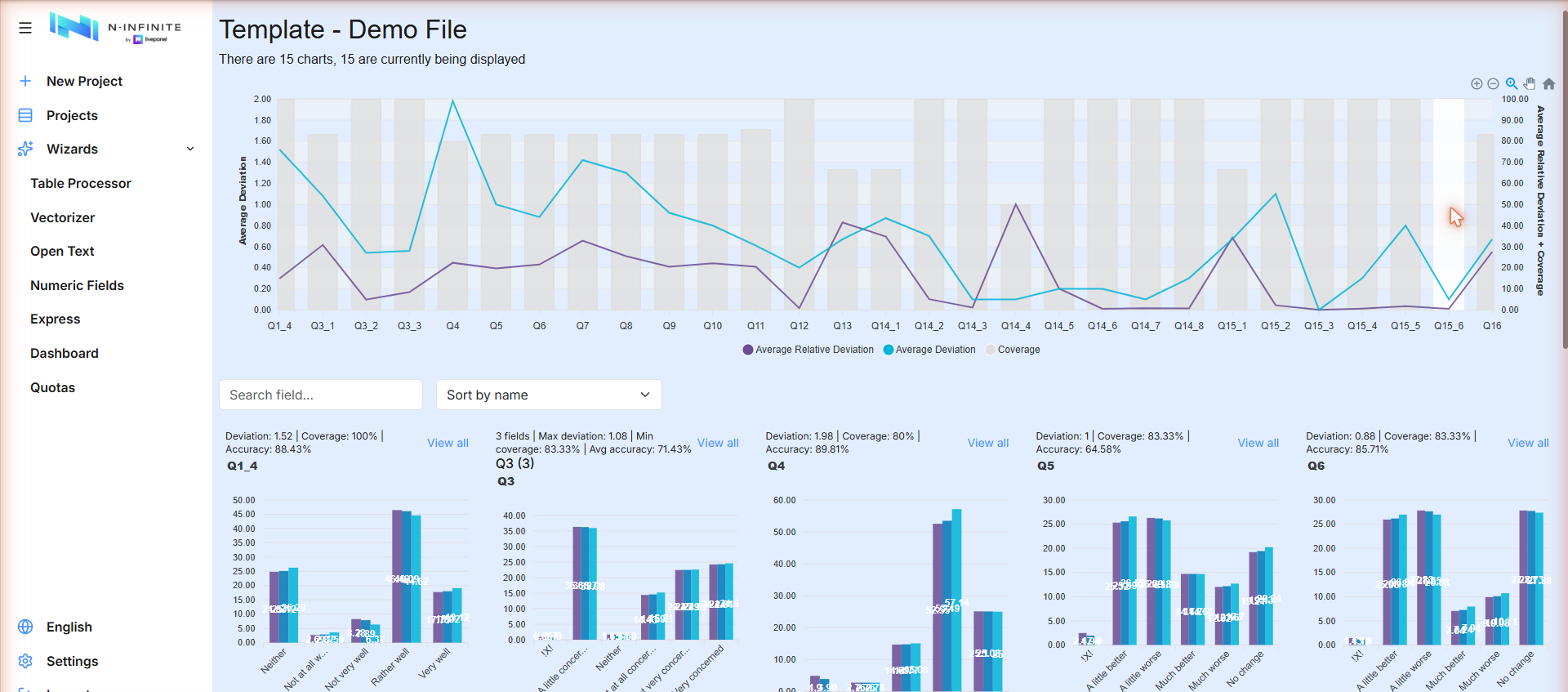1568x692 pixels.
Task: Click Average Deviation axis title
Action: pyautogui.click(x=243, y=201)
